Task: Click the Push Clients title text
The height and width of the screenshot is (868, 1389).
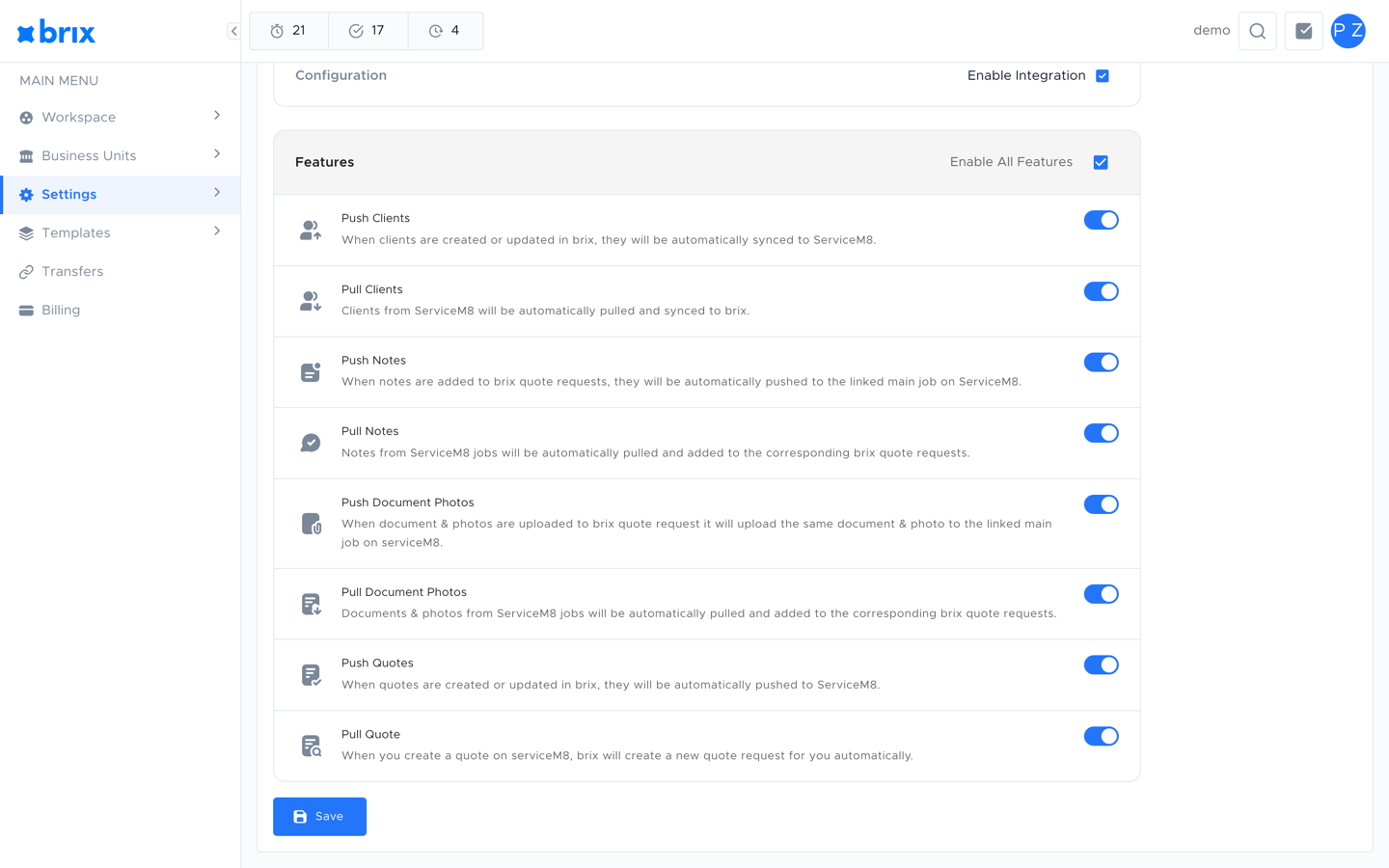Action: pyautogui.click(x=375, y=218)
